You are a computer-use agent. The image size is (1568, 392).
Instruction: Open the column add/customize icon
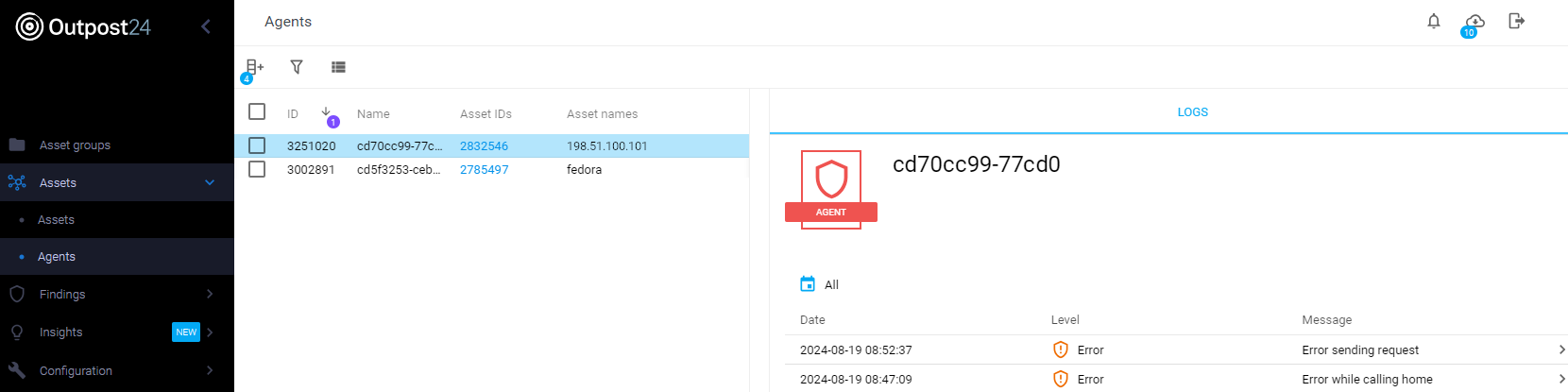254,67
